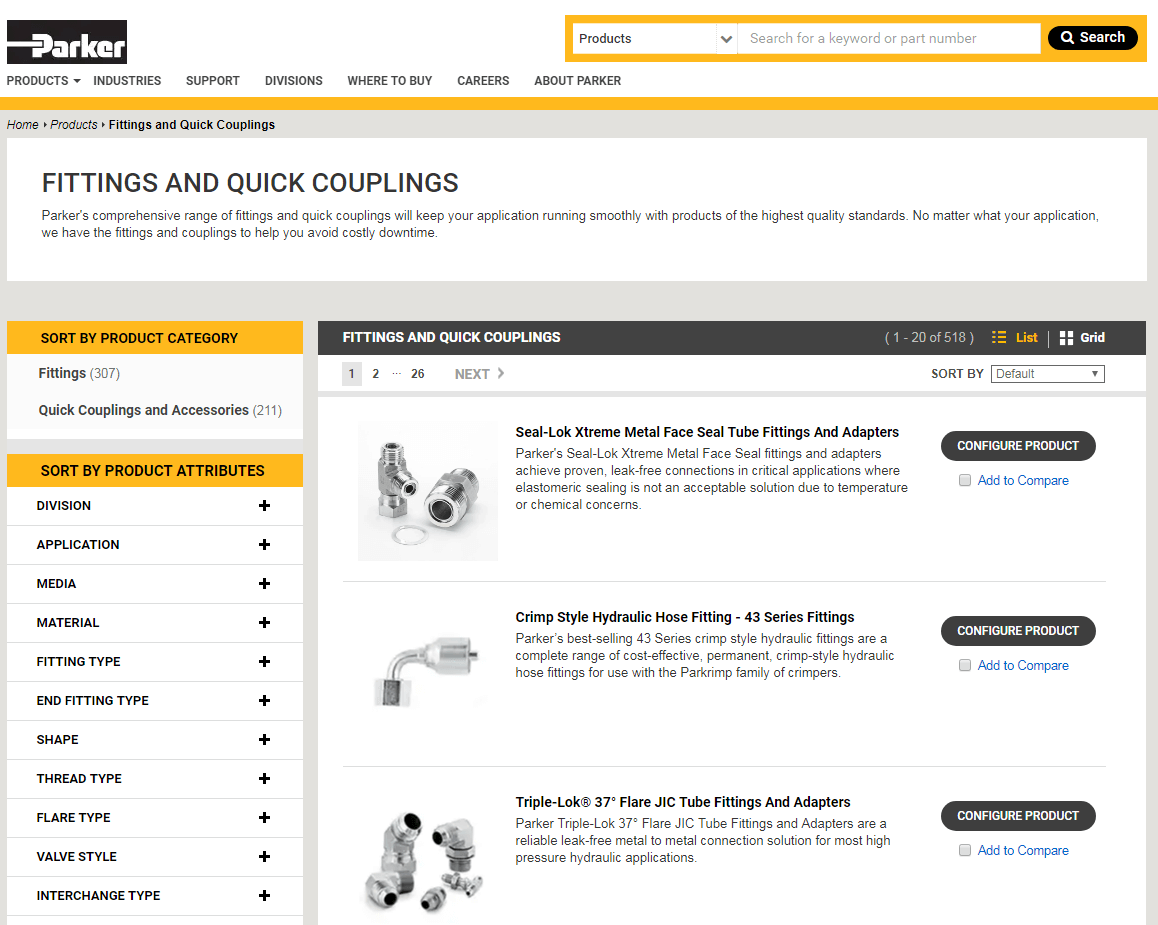The image size is (1158, 925).
Task: Expand the FITTING TYPE attribute plus icon
Action: 264,662
